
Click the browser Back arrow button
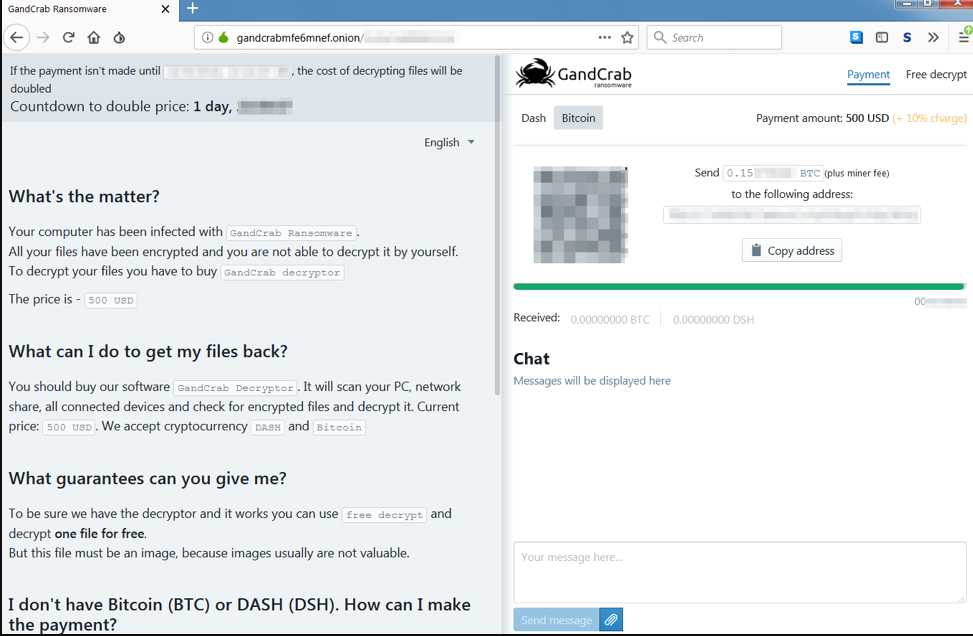17,38
